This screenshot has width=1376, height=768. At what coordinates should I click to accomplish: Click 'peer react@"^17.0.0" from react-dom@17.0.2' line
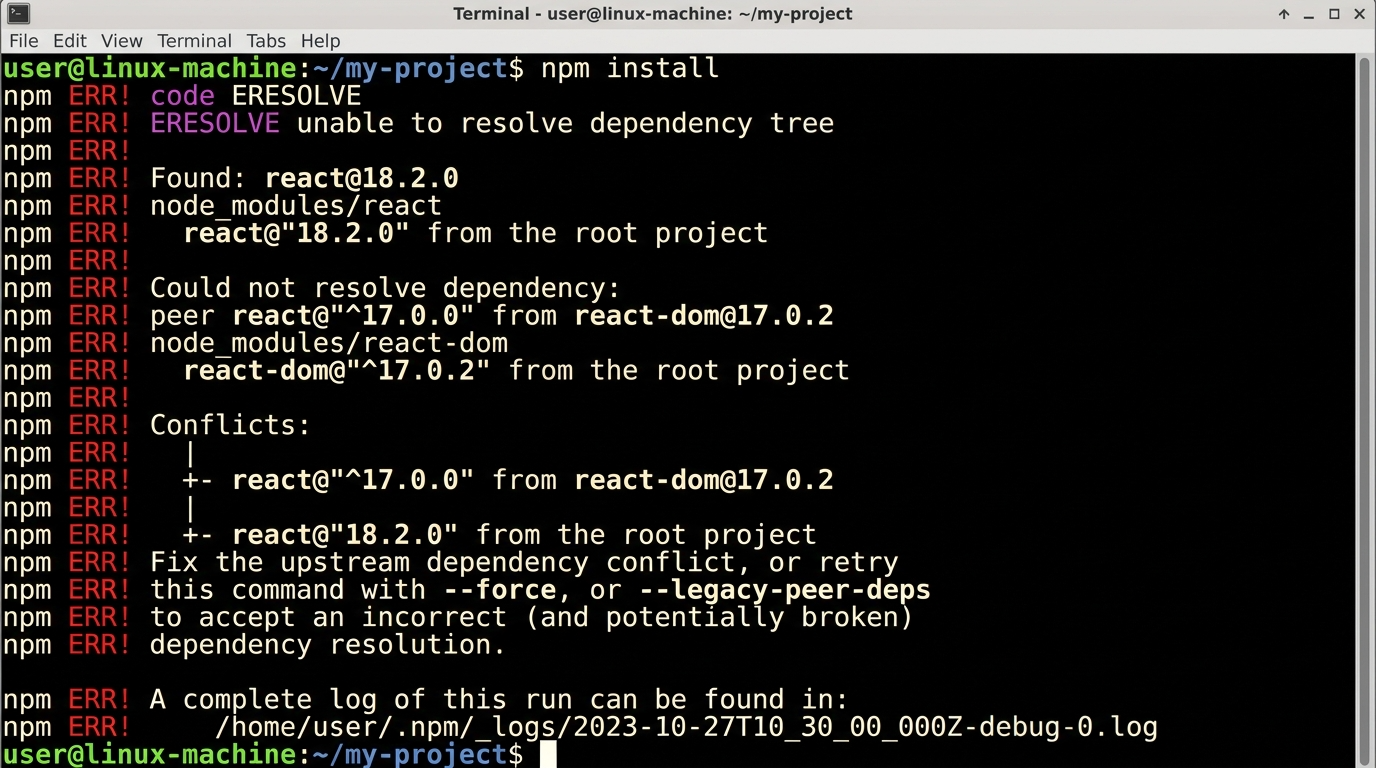492,316
